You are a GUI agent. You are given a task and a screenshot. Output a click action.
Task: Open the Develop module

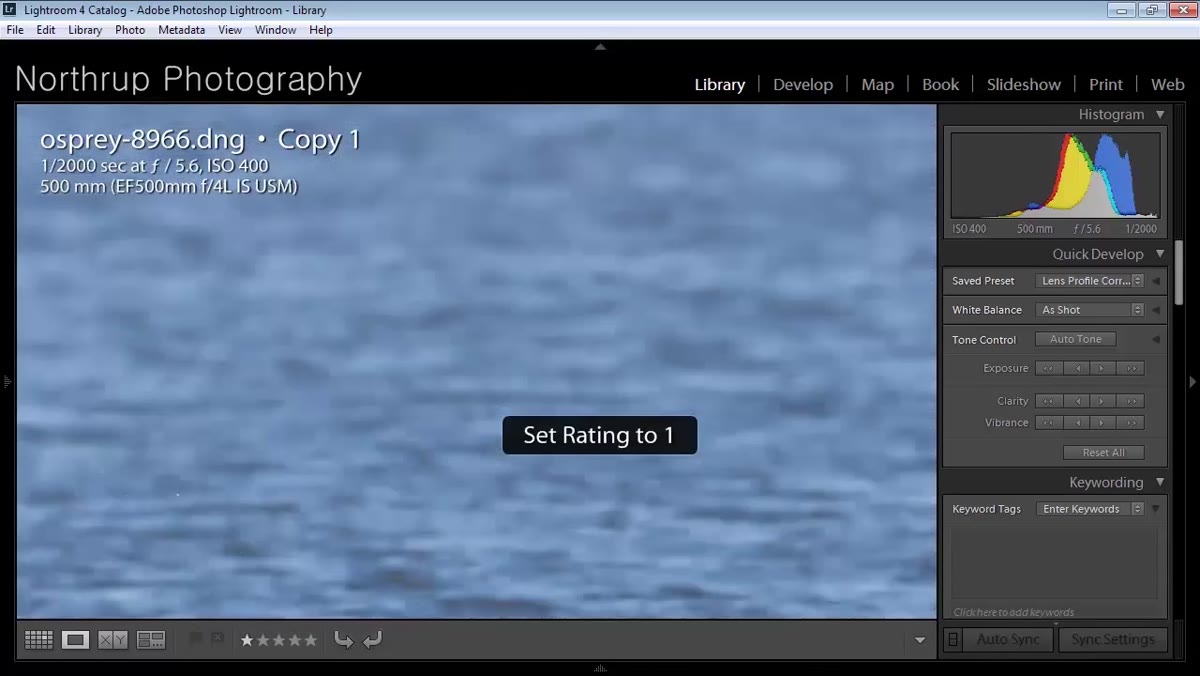coord(803,85)
